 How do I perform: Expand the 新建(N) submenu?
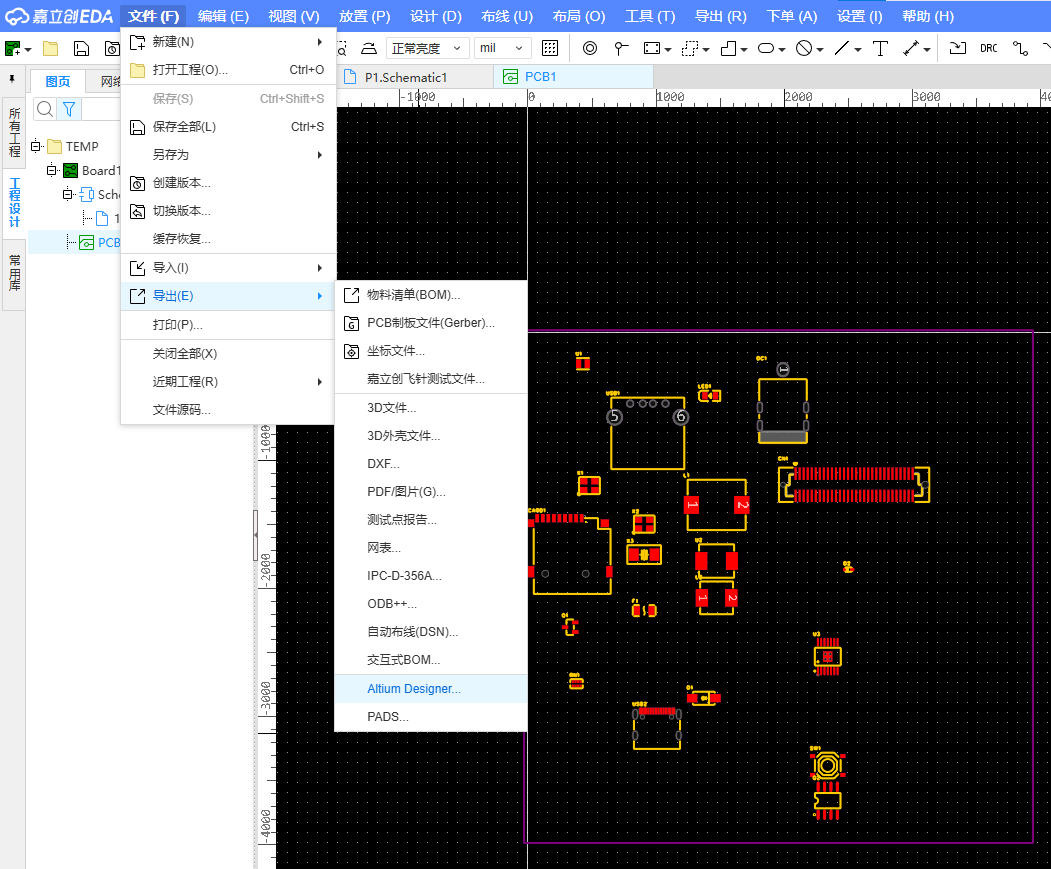tap(228, 42)
